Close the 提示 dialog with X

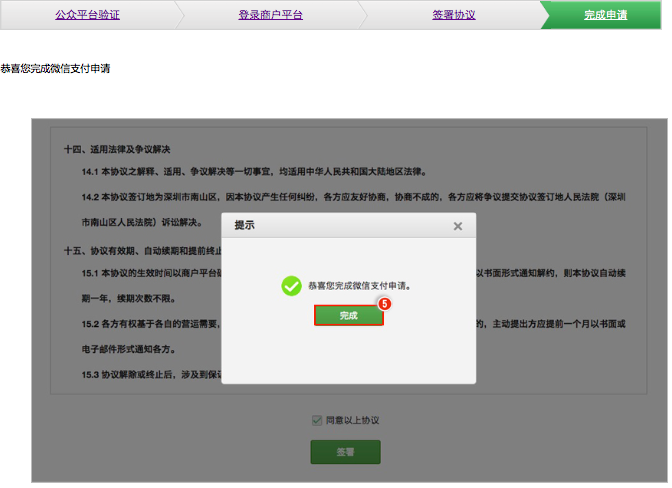(458, 226)
